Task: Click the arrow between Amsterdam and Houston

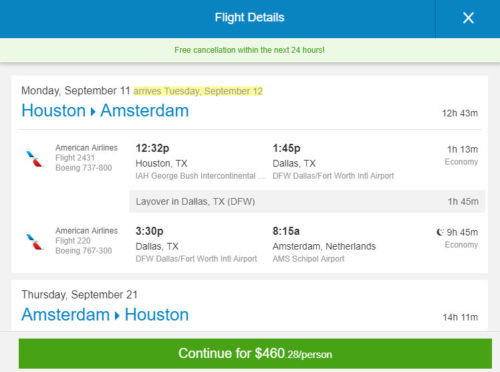Action: click(117, 315)
